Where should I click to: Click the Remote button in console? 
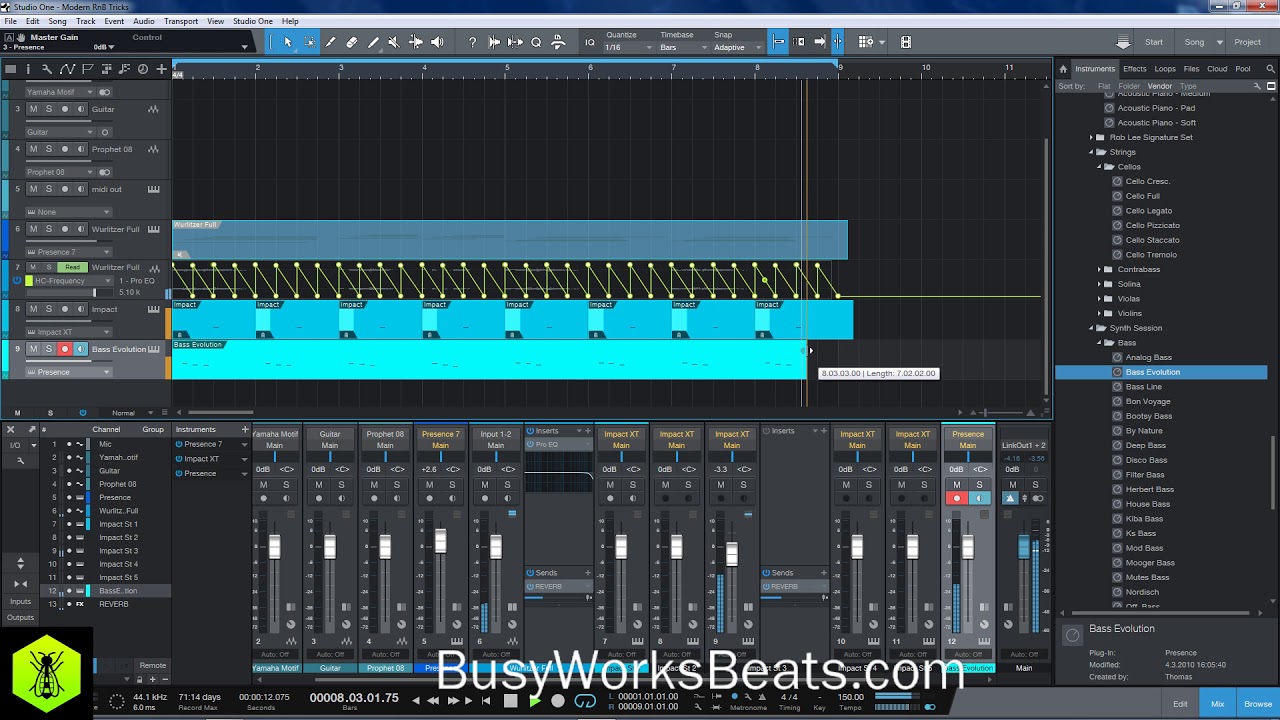(x=153, y=665)
